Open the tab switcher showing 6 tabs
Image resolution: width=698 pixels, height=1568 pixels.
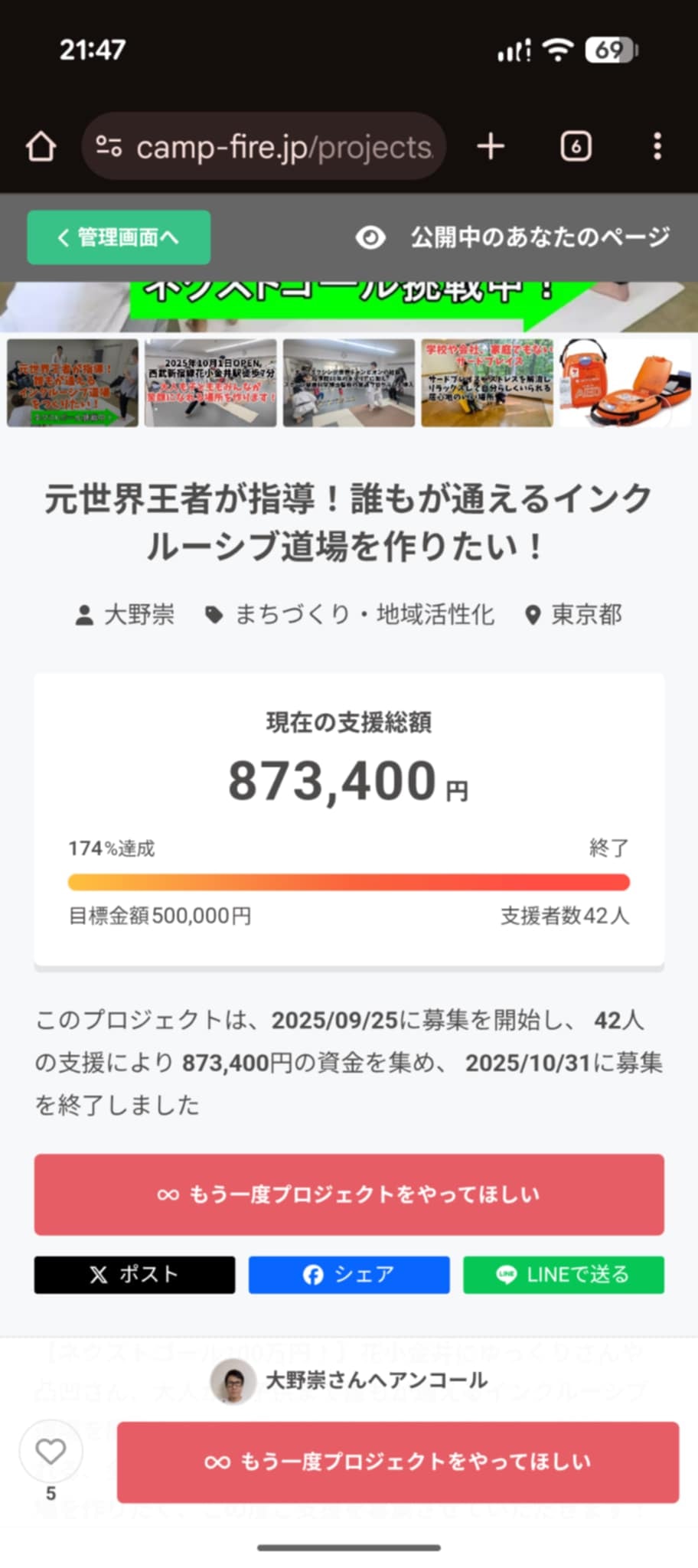point(576,146)
